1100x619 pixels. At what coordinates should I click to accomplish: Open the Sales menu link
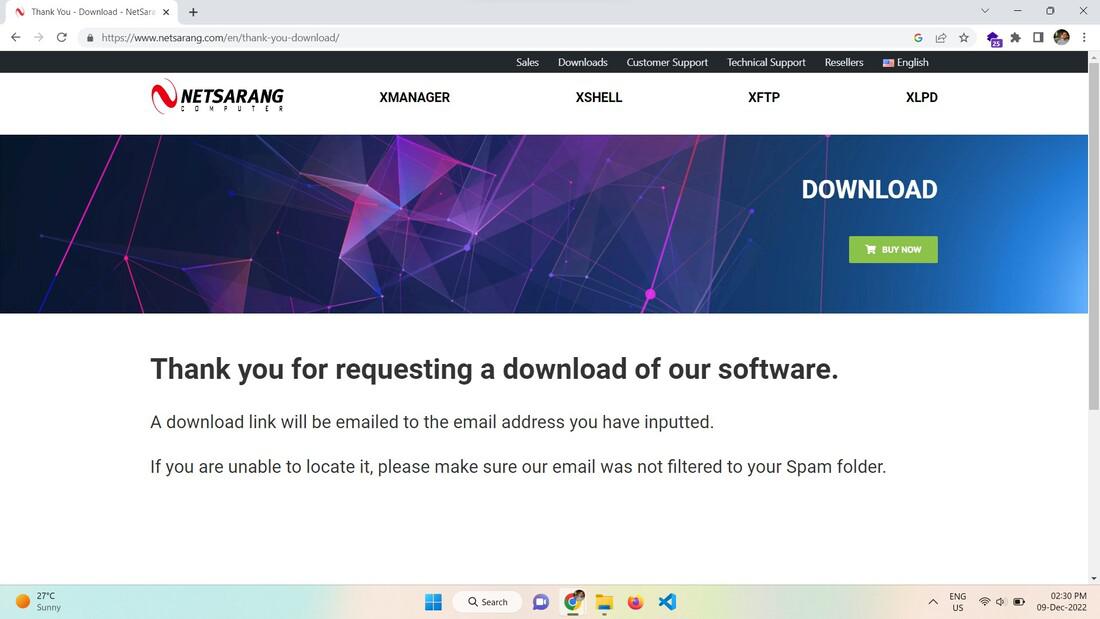click(x=528, y=62)
